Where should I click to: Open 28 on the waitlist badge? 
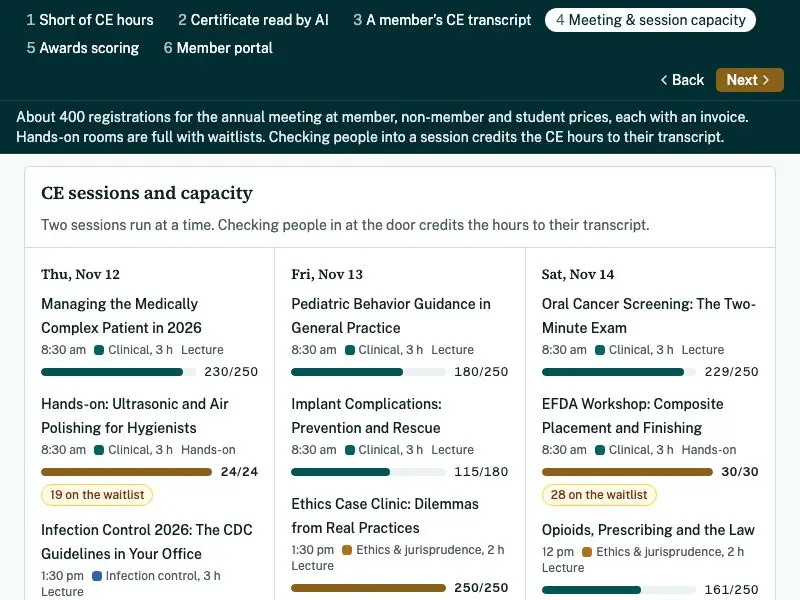coord(599,495)
